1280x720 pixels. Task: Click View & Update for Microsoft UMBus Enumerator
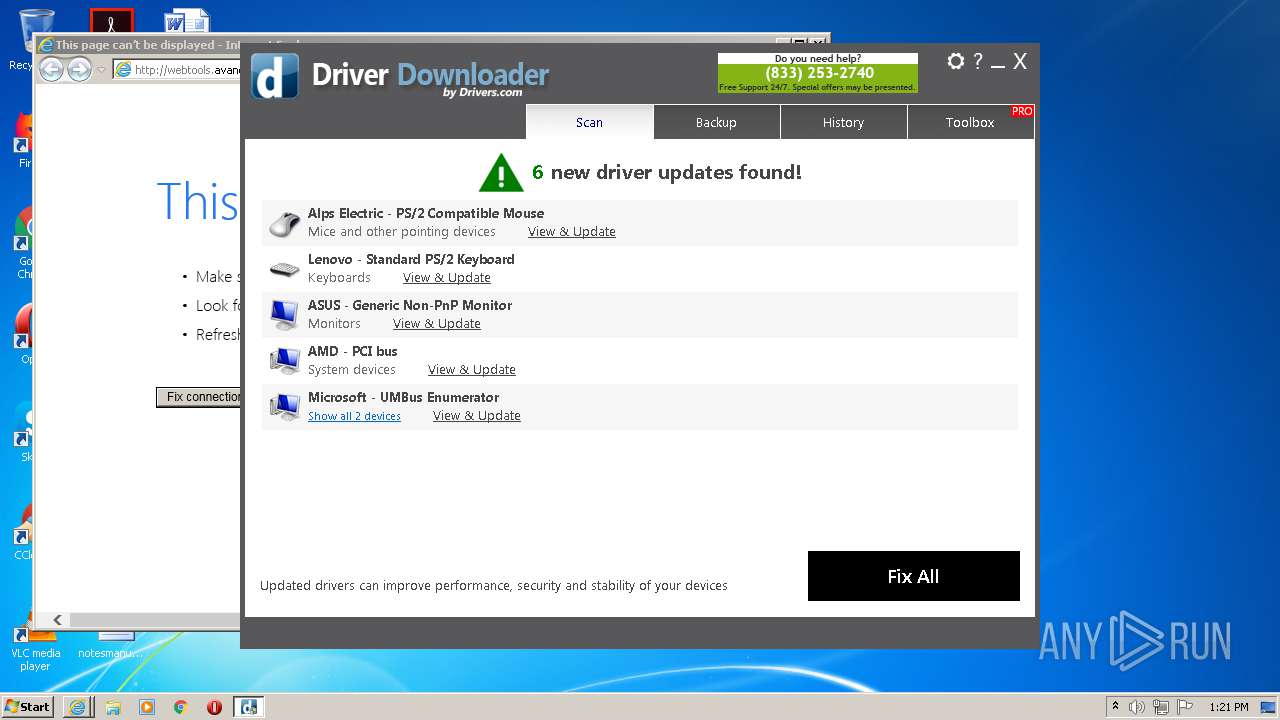(x=477, y=416)
